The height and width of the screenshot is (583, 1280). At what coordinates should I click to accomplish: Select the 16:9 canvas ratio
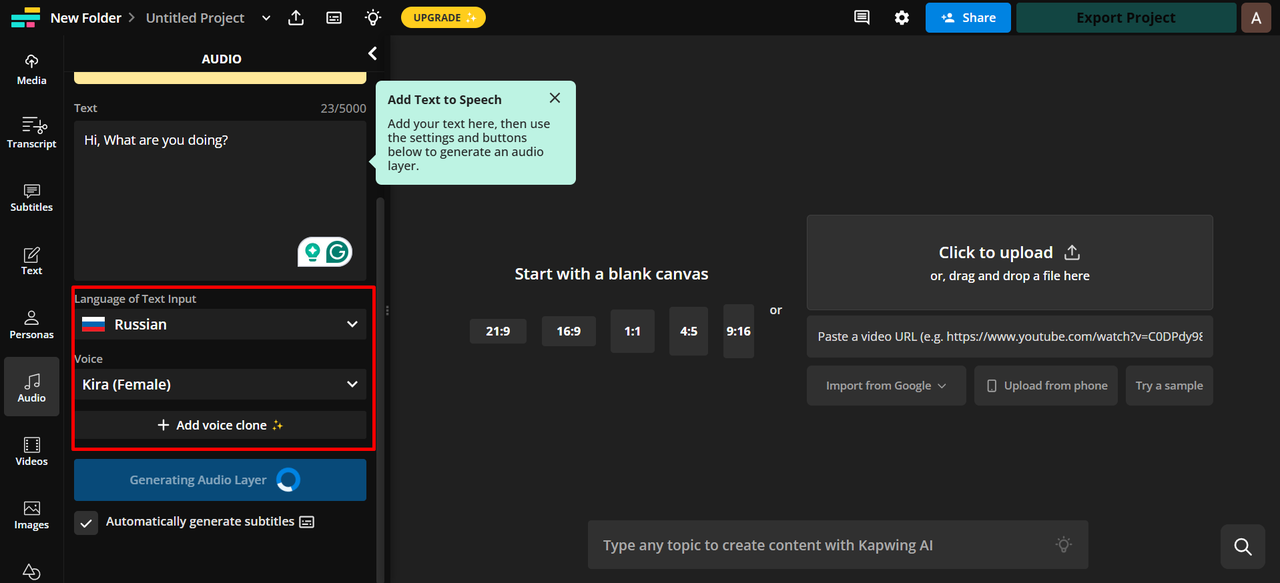pos(569,331)
